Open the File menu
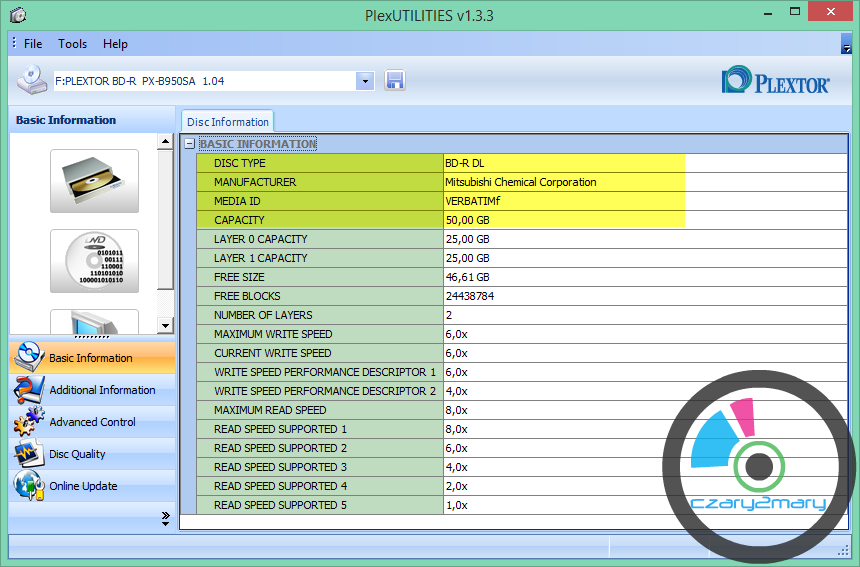This screenshot has width=860, height=567. (33, 44)
